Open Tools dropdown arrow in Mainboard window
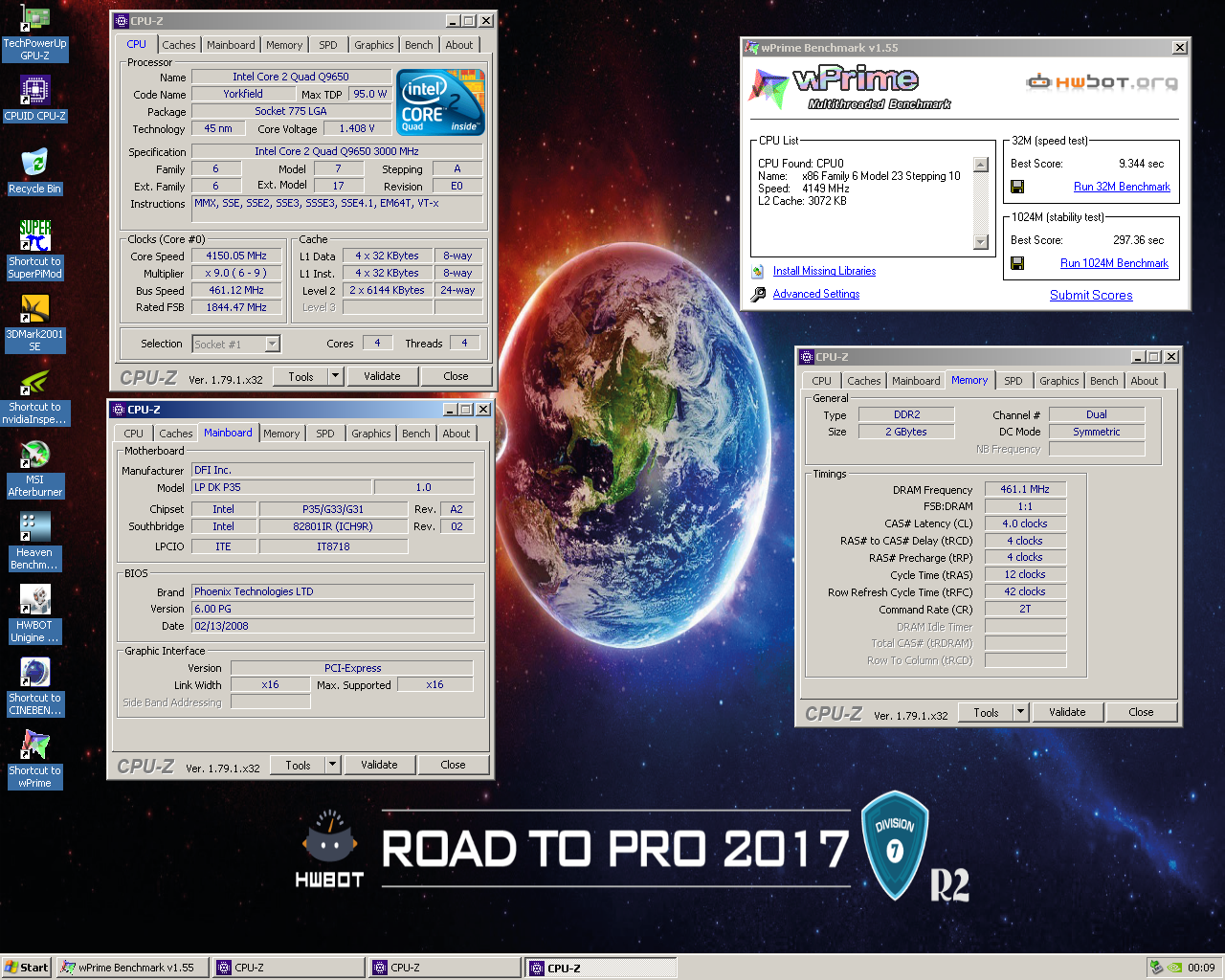1225x980 pixels. 333,765
